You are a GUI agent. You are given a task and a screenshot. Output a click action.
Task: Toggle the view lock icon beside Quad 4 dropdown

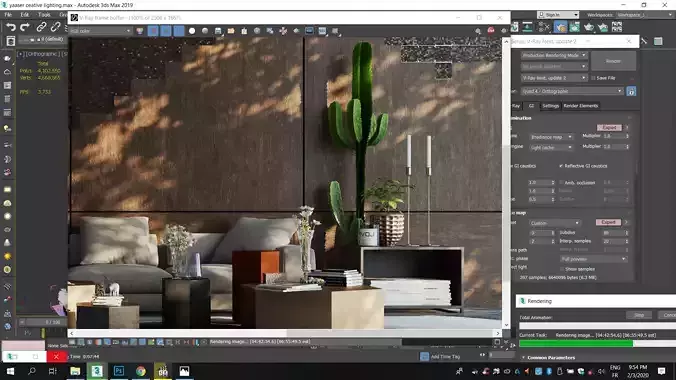coord(631,91)
